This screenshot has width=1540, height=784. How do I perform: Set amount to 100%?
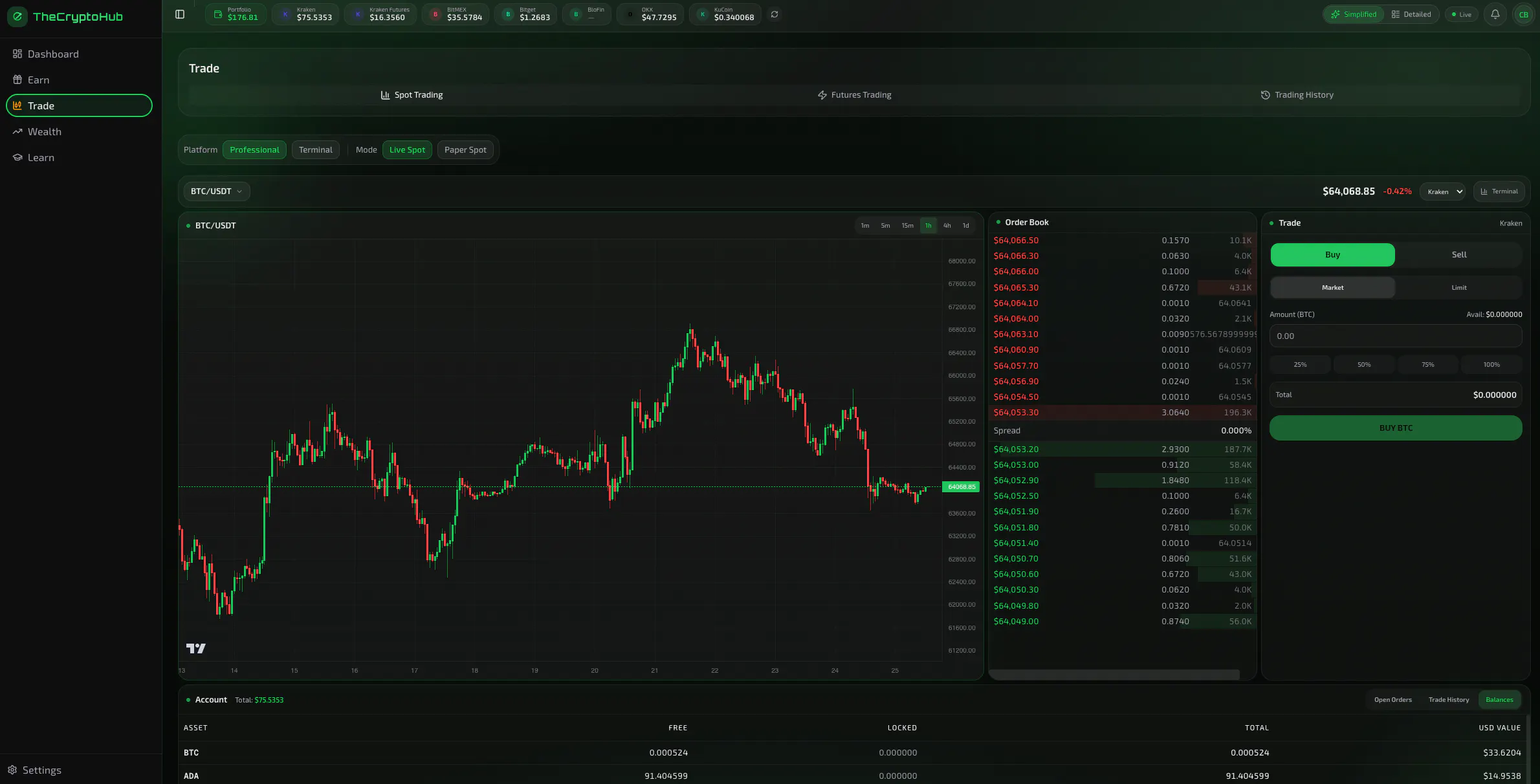point(1491,365)
